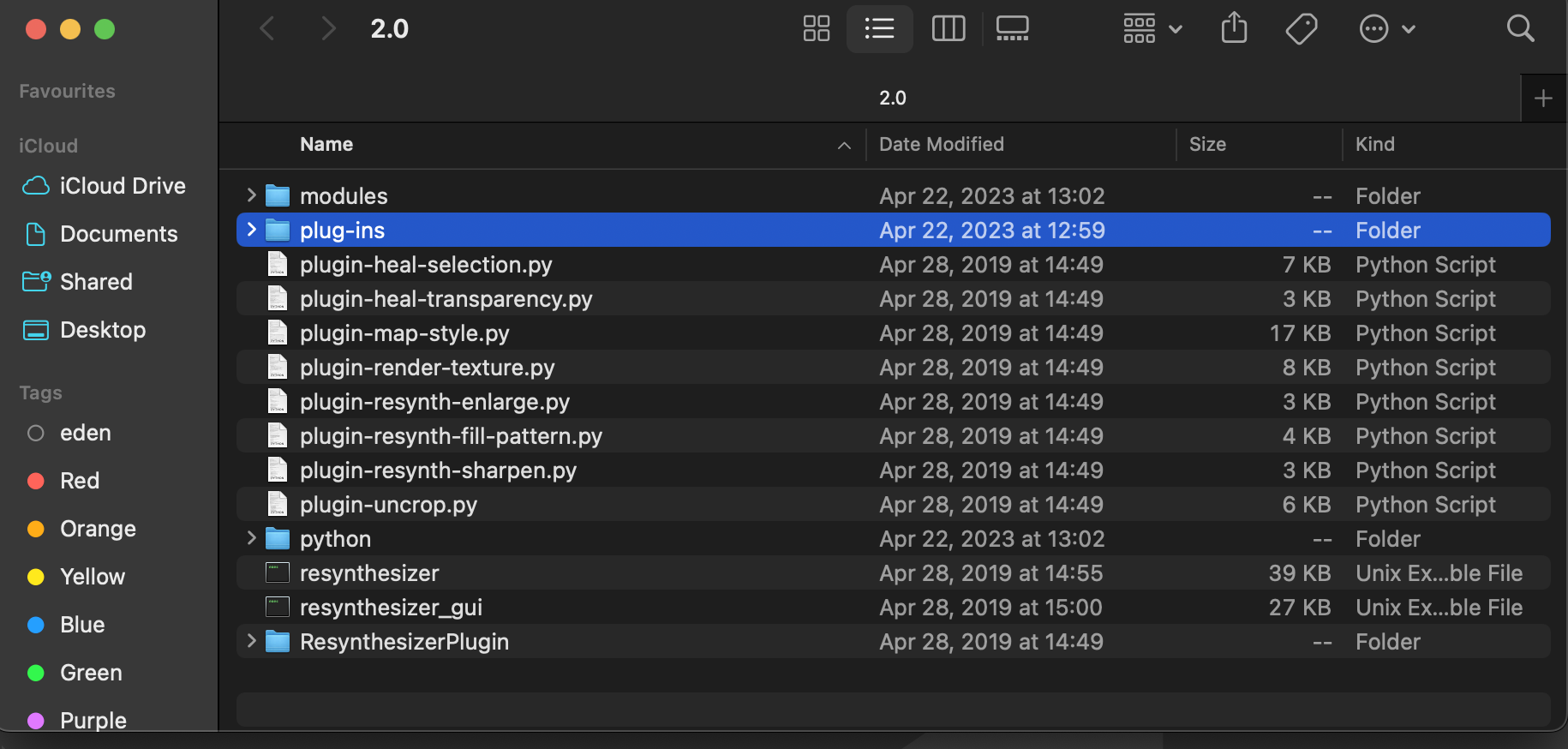Sort by Date Modified column
Viewport: 1568px width, 749px height.
(941, 144)
